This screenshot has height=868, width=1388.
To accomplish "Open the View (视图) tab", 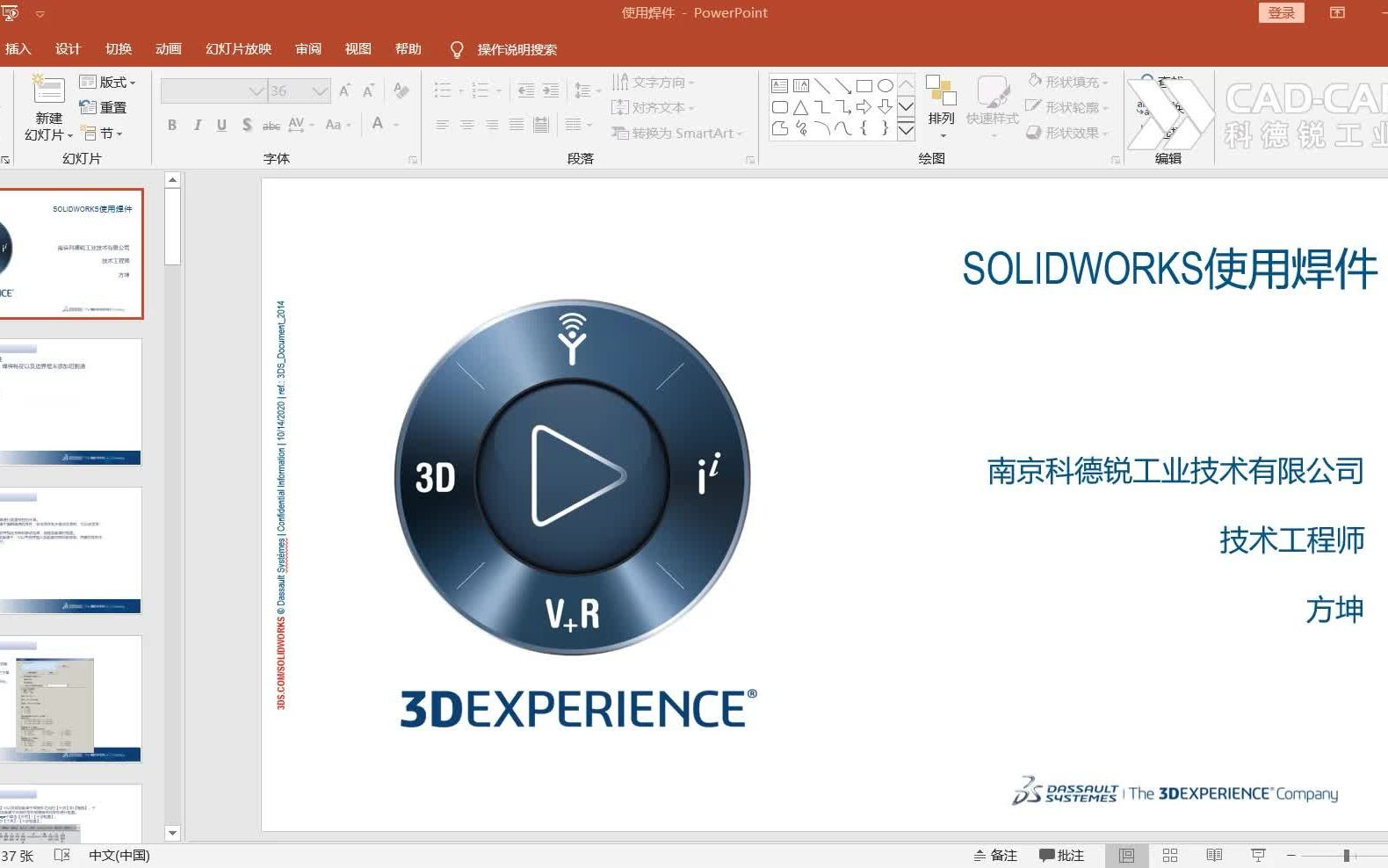I will (x=358, y=49).
